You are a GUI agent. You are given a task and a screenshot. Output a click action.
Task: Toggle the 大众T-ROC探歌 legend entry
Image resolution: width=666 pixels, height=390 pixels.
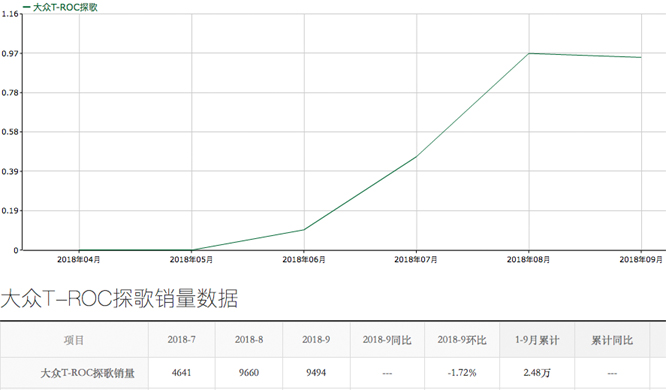(60, 7)
